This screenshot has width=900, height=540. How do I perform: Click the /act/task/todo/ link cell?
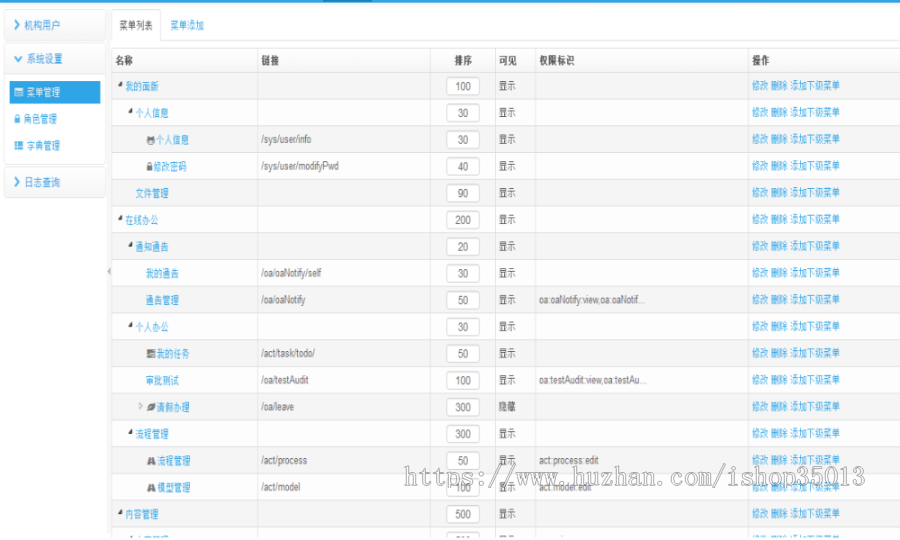[288, 353]
